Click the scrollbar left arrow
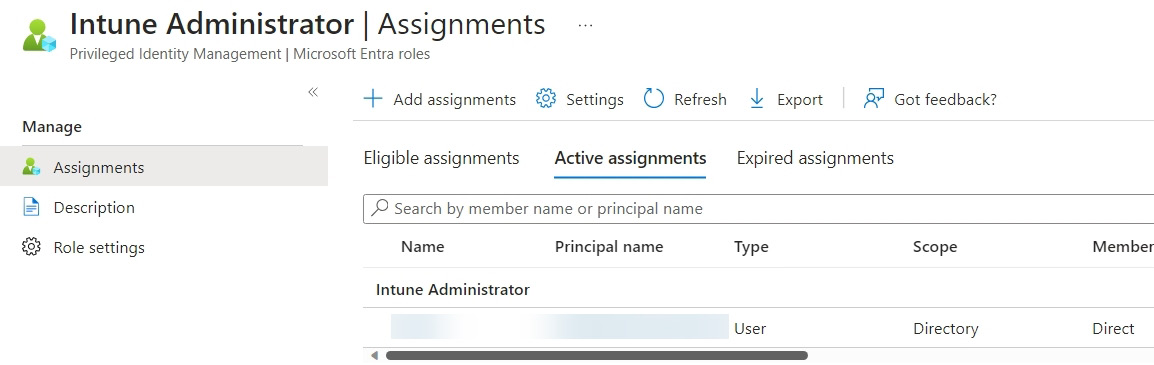This screenshot has height=365, width=1154. pyautogui.click(x=374, y=355)
